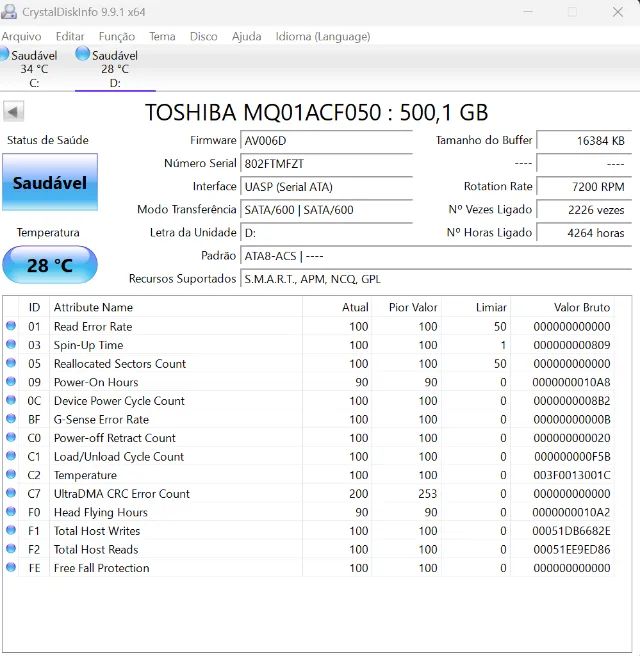640x656 pixels.
Task: Click the Nº Vezes Ligado value 2226 vezes
Action: tap(584, 210)
